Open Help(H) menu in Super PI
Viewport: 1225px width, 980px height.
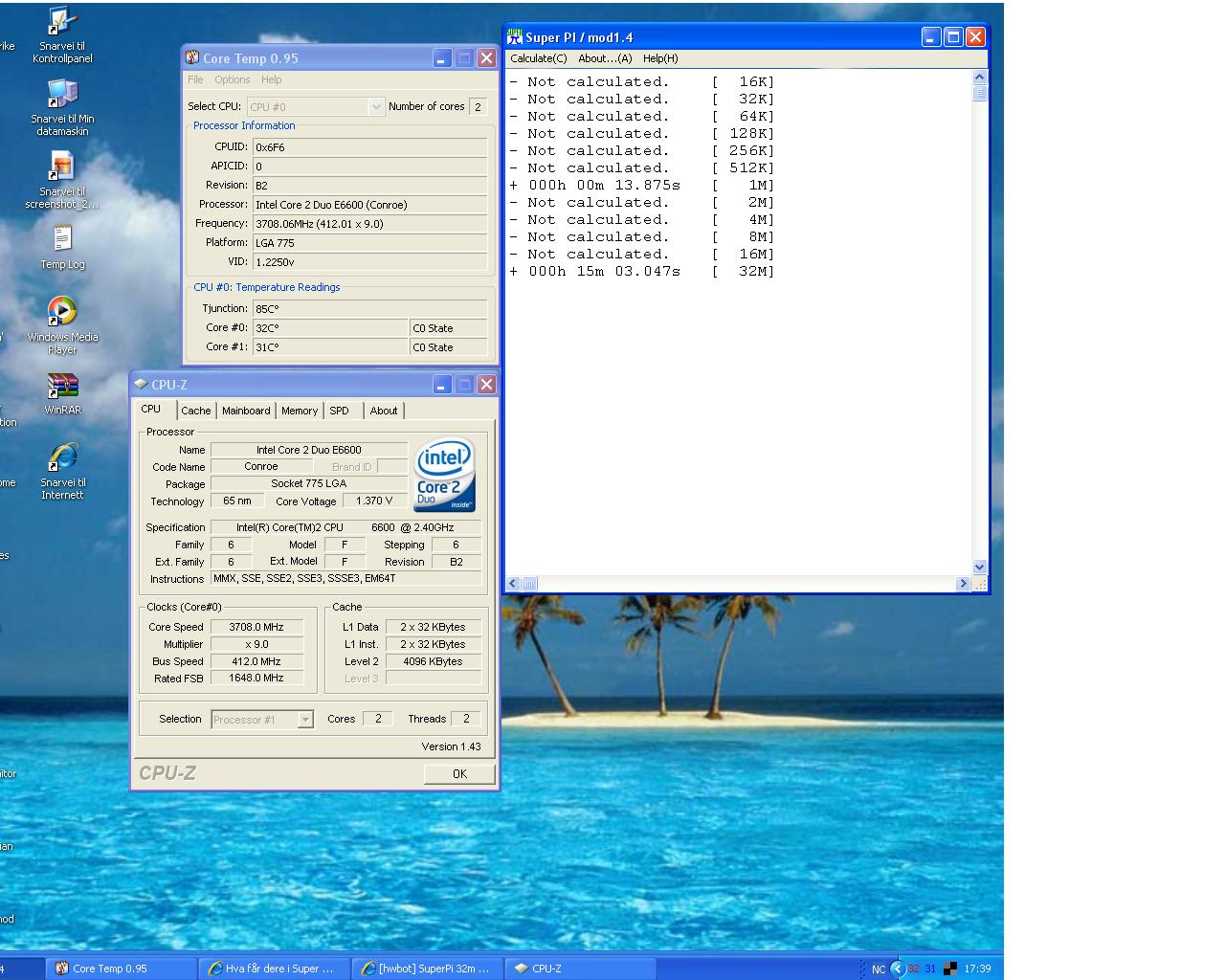coord(660,58)
